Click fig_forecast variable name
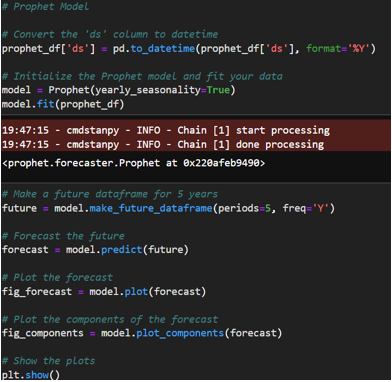 [x=37, y=292]
